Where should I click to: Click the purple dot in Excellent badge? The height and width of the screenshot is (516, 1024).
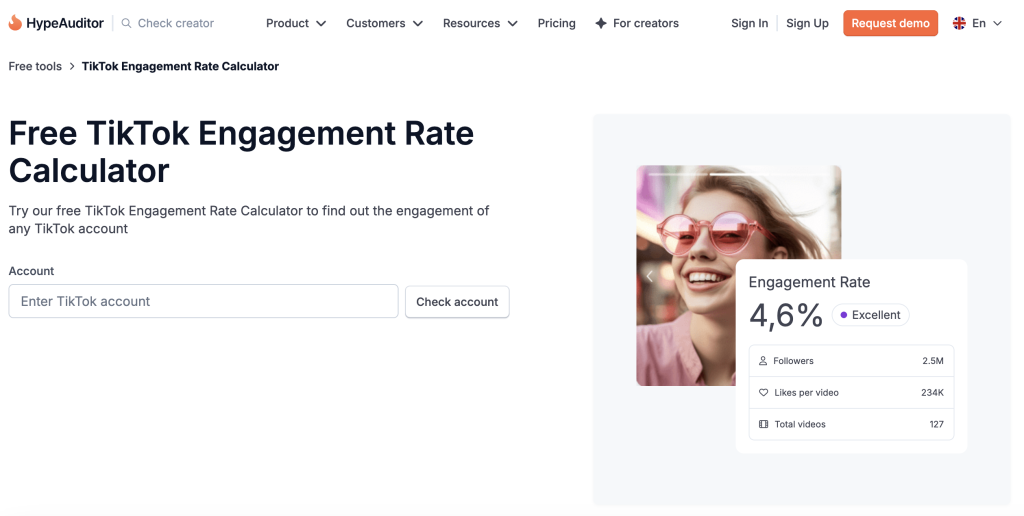pos(843,315)
